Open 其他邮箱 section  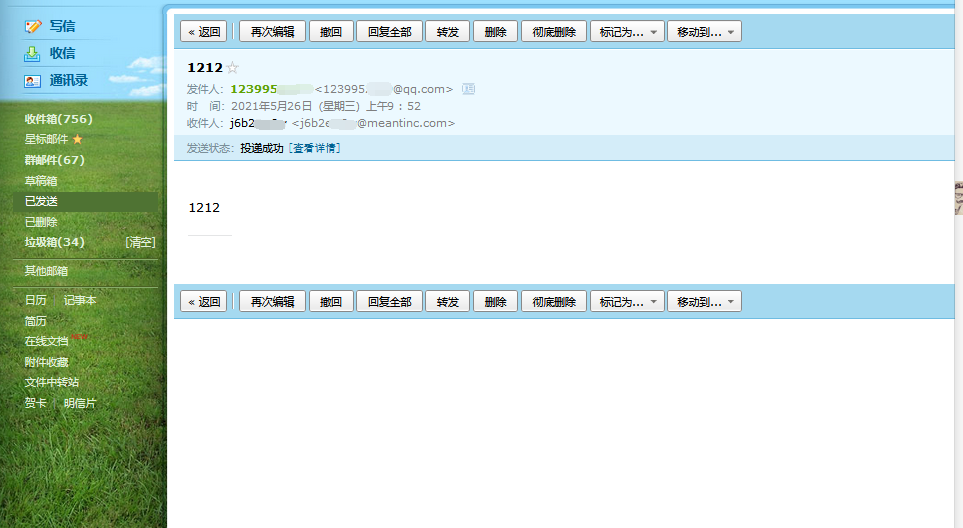(46, 271)
